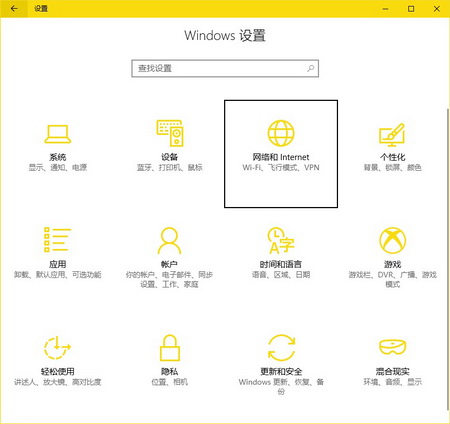Select the 隐私 label
This screenshot has height=424, width=450.
pos(169,372)
